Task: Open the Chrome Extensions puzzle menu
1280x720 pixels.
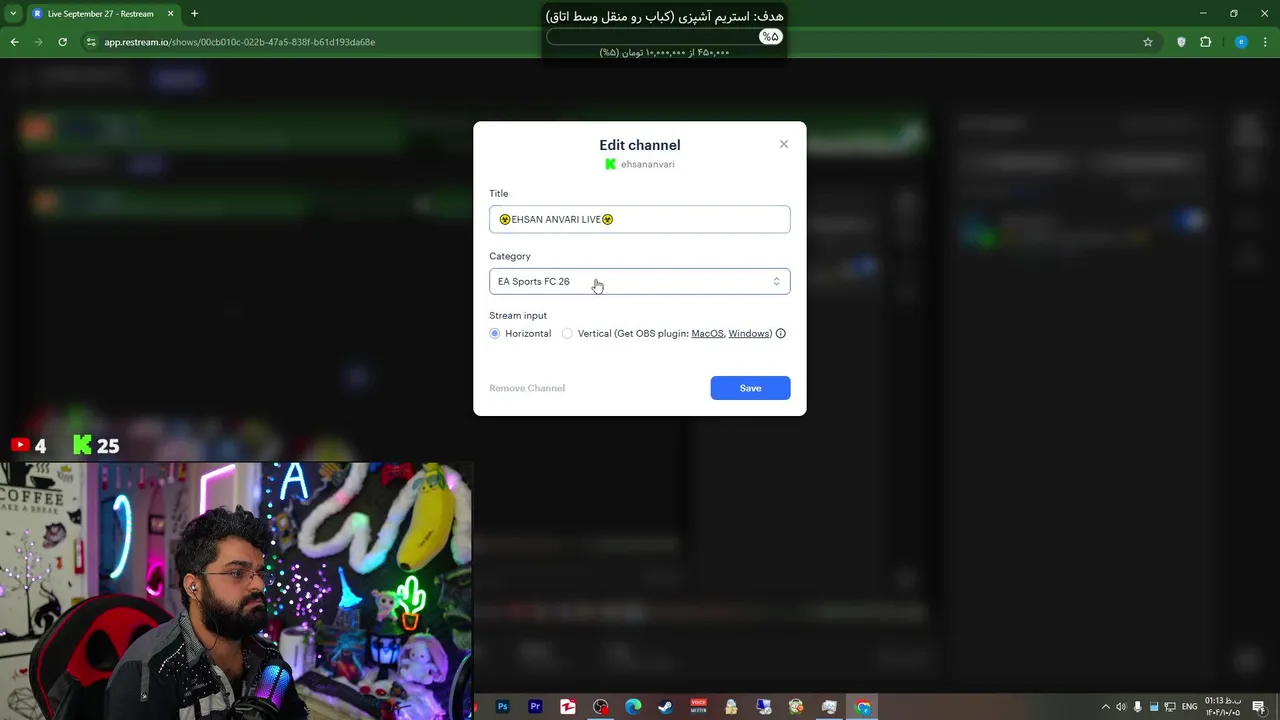Action: [x=1205, y=42]
